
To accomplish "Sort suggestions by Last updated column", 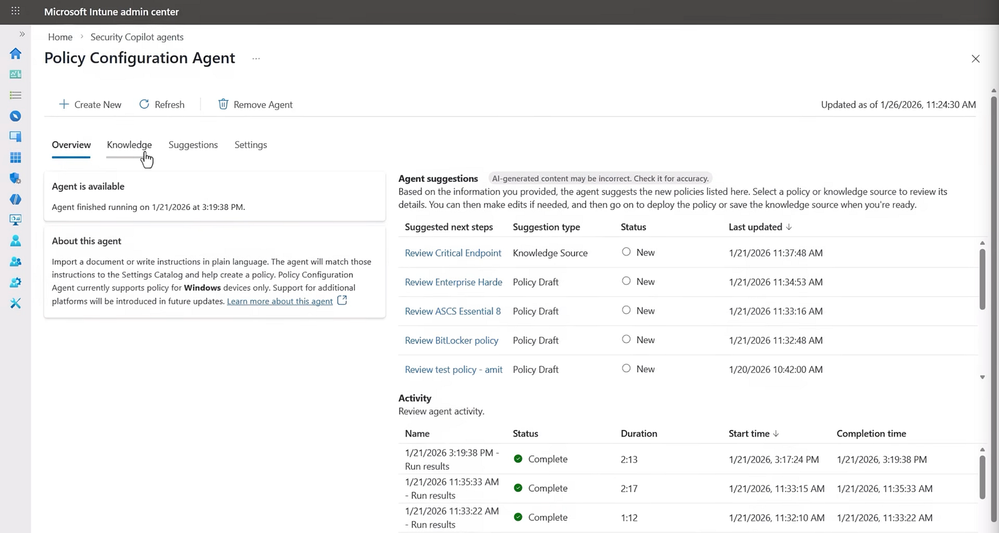I will click(759, 227).
